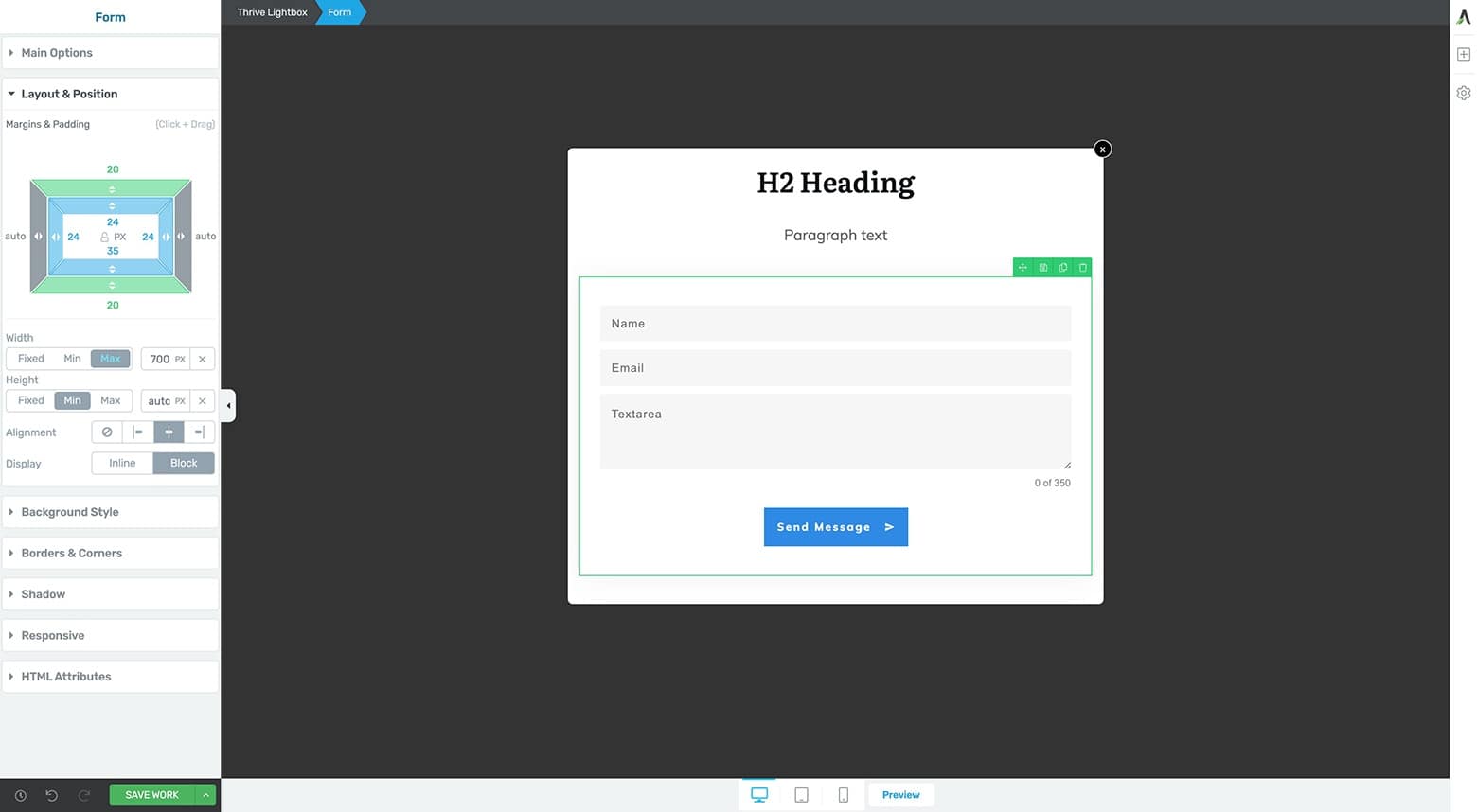Expand the Main Options section
Image resolution: width=1477 pixels, height=812 pixels.
tap(57, 53)
